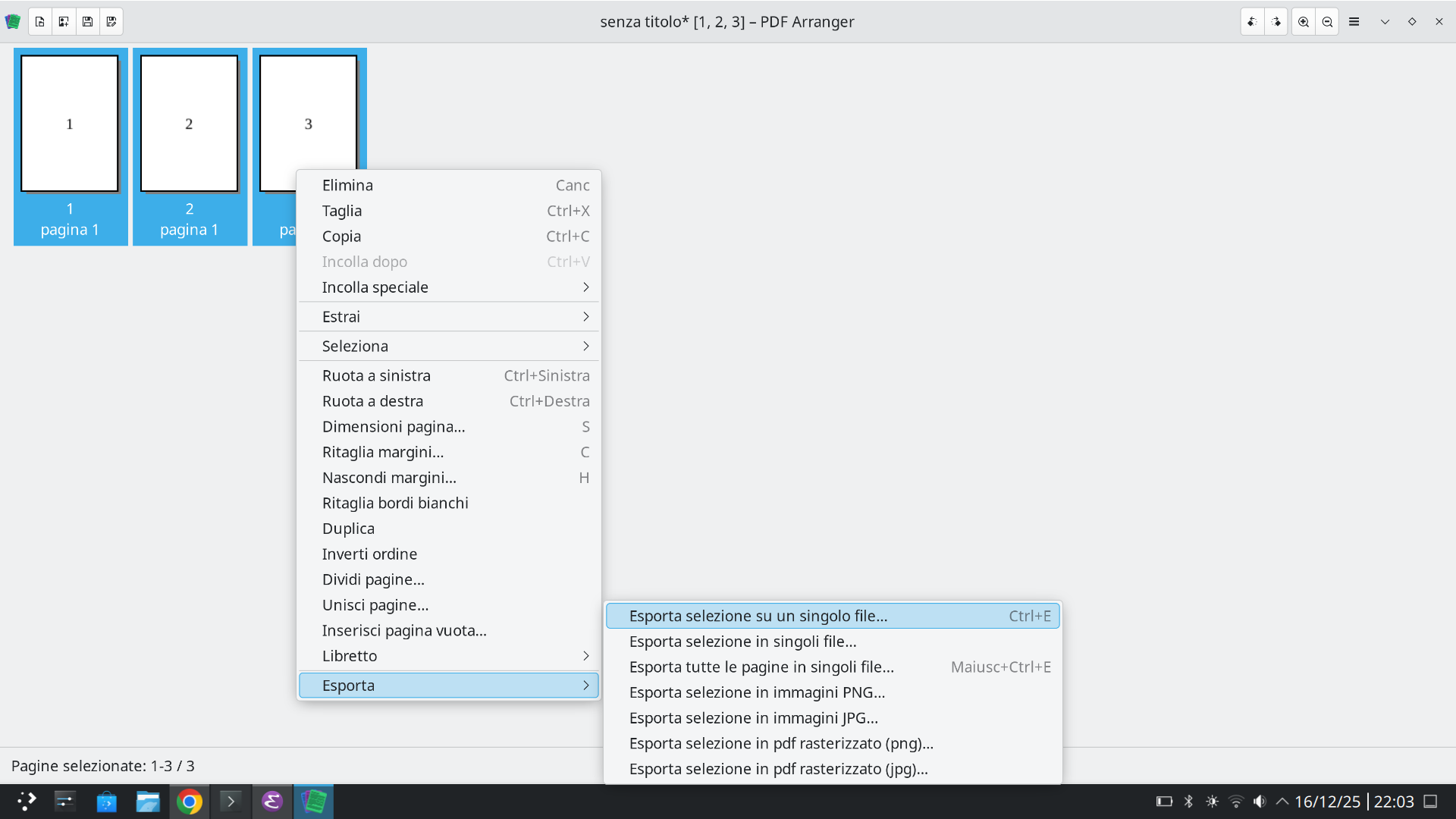
Task: Open Google Chrome from the taskbar
Action: [190, 802]
